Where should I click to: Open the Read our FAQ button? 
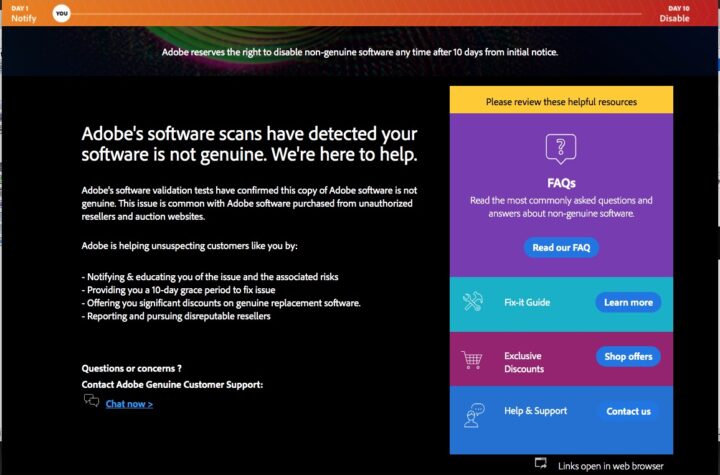click(561, 248)
